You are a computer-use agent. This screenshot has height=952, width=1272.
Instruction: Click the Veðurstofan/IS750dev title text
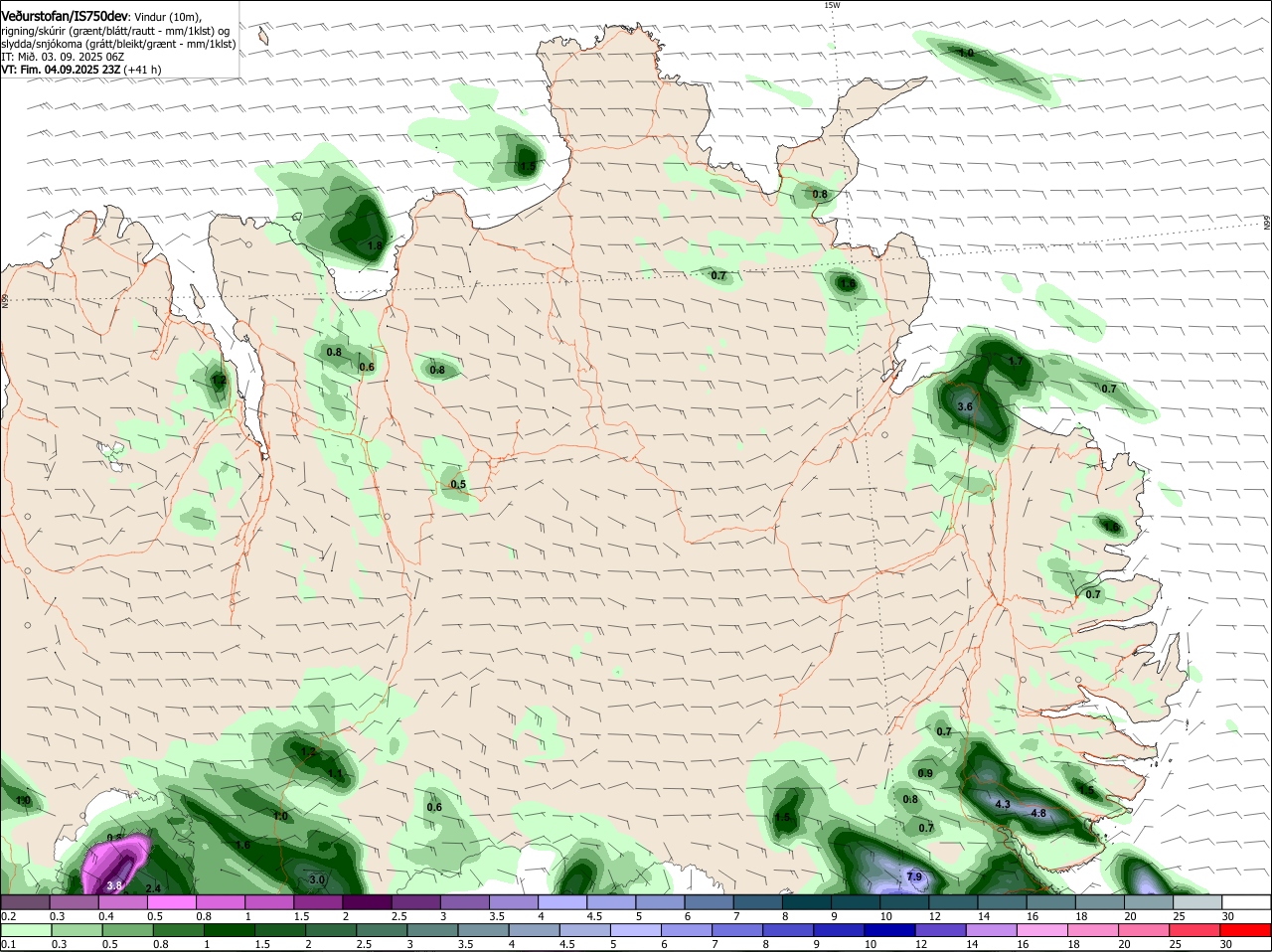tap(65, 17)
